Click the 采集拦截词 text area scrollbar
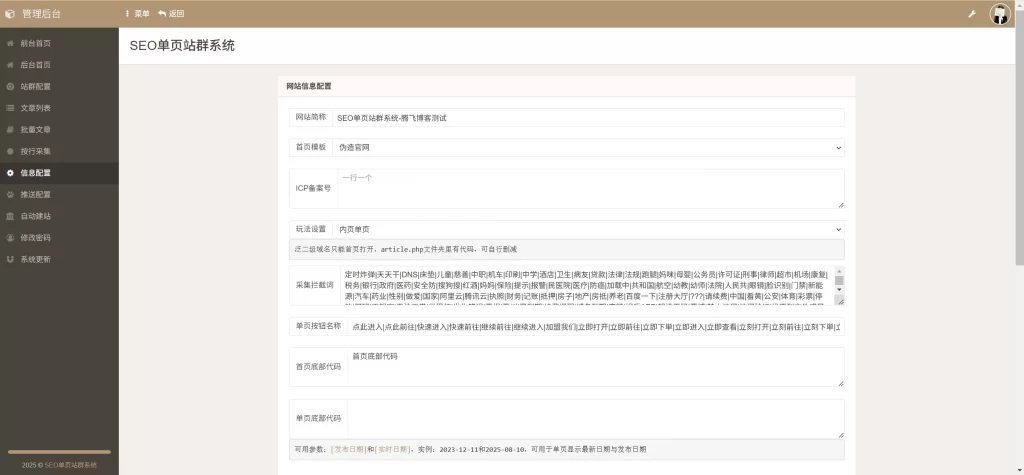The image size is (1024, 475). pos(839,281)
